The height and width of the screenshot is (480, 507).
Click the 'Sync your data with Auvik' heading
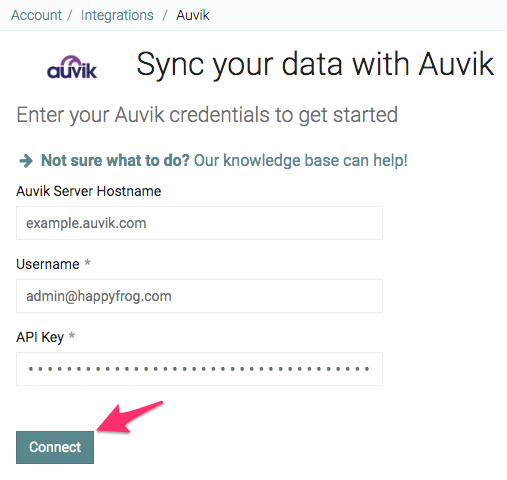(x=315, y=64)
